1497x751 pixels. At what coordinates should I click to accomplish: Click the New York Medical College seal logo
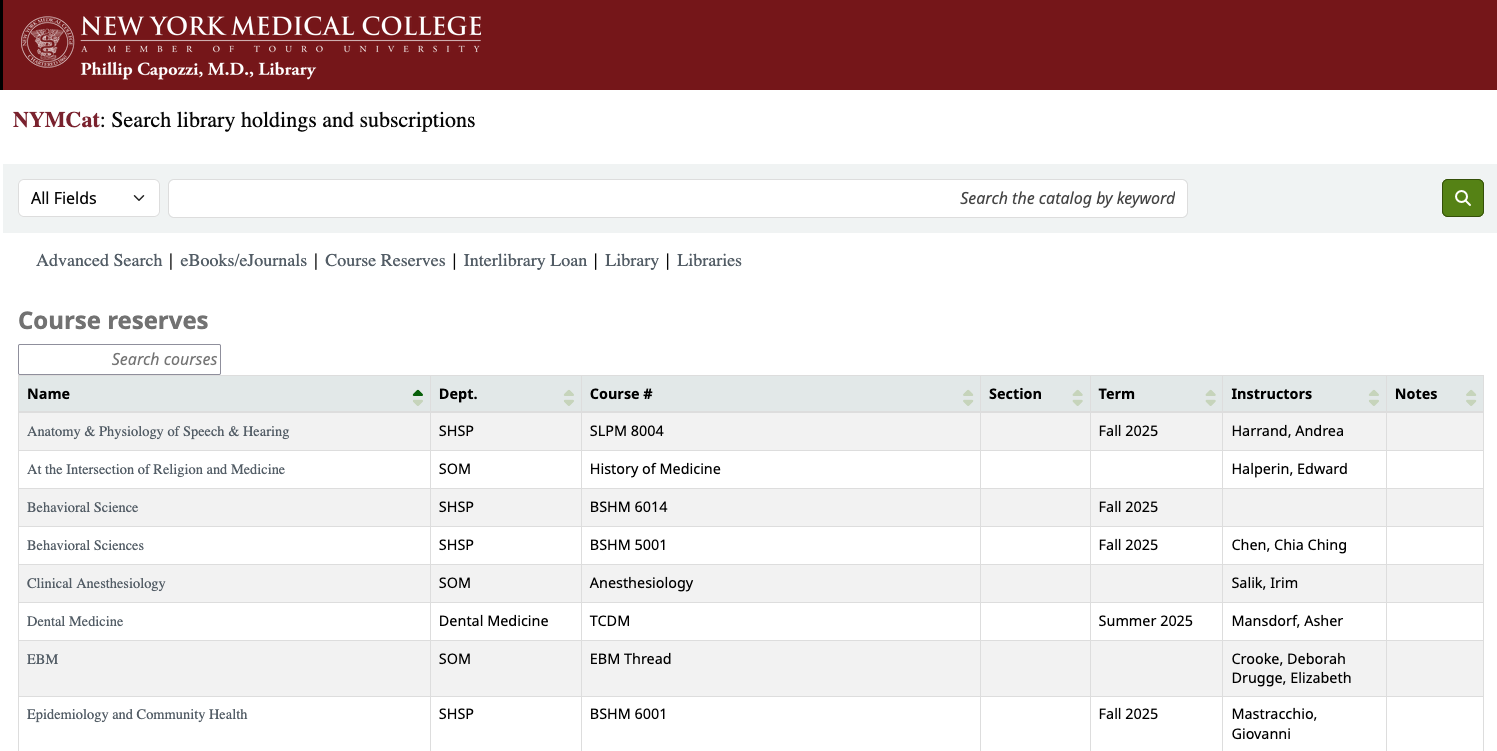(x=47, y=45)
